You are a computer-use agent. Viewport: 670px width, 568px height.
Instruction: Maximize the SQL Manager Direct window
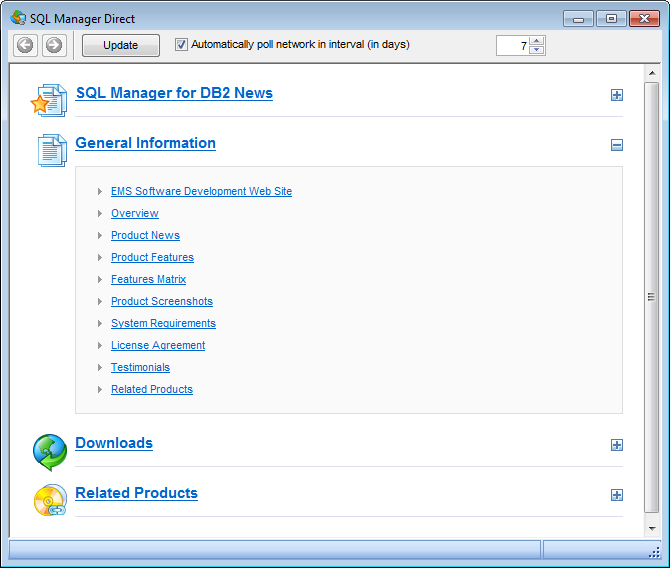[611, 19]
